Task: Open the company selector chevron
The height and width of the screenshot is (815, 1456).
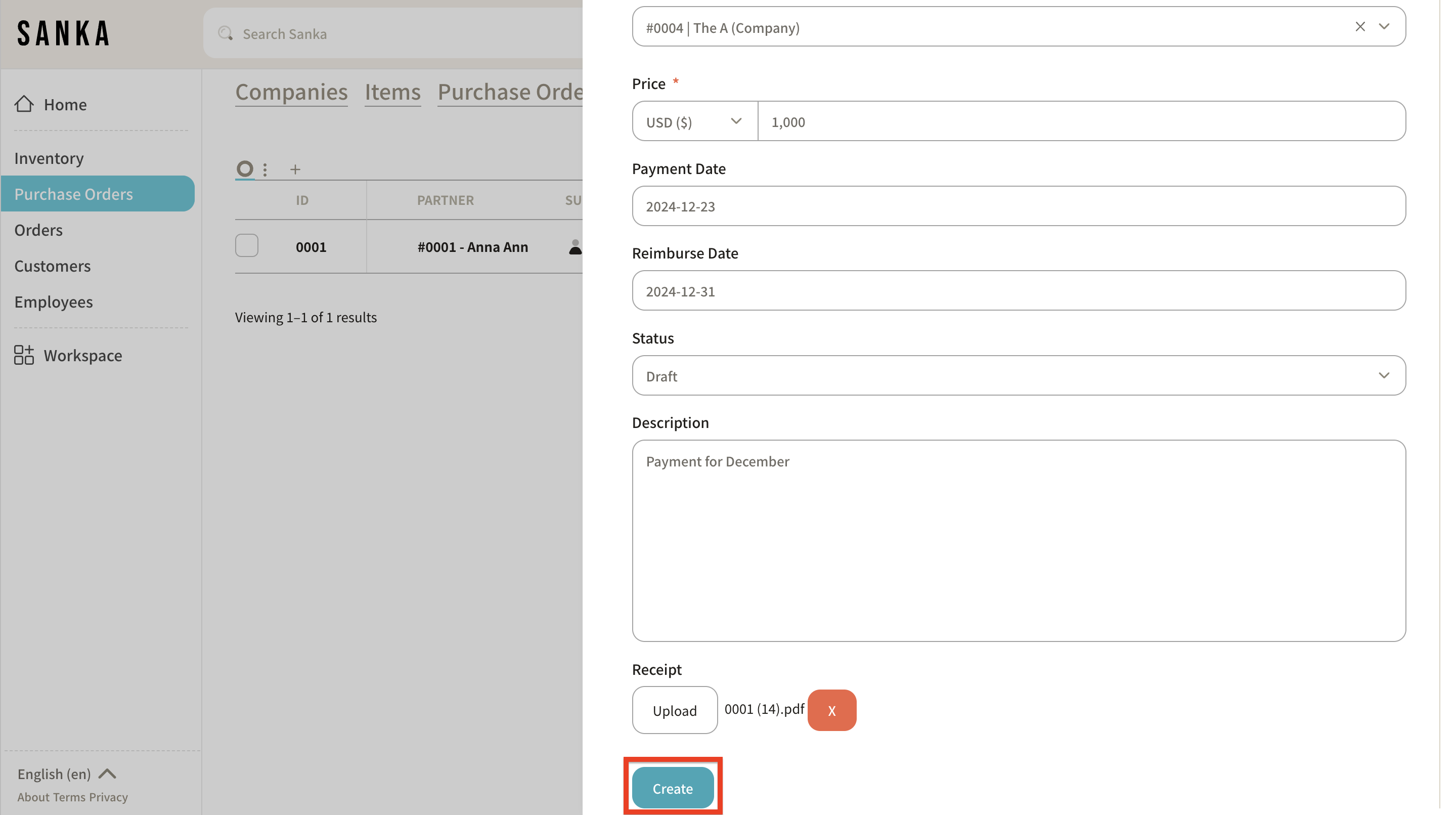Action: [x=1384, y=27]
